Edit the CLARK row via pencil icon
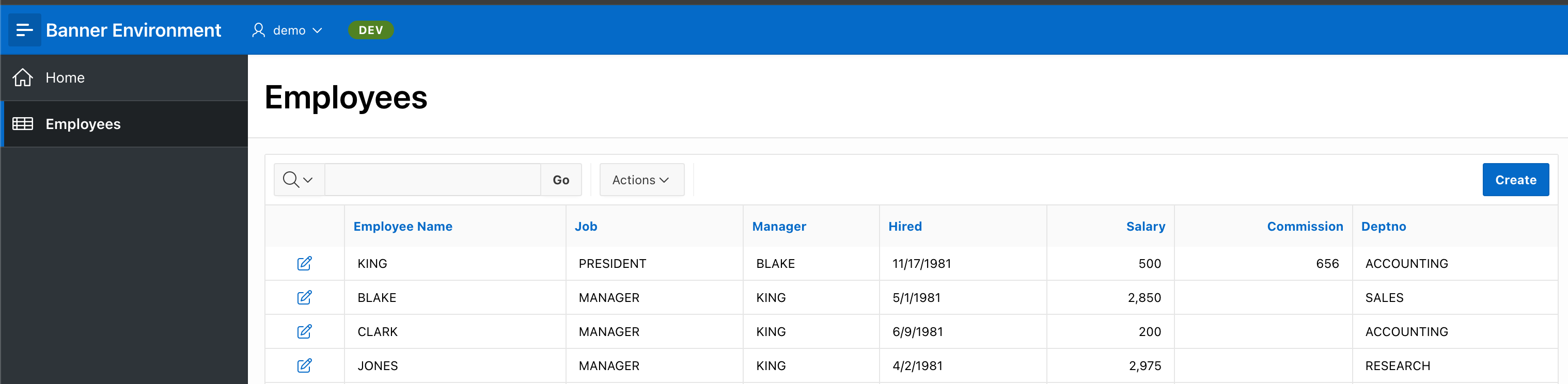 [304, 331]
